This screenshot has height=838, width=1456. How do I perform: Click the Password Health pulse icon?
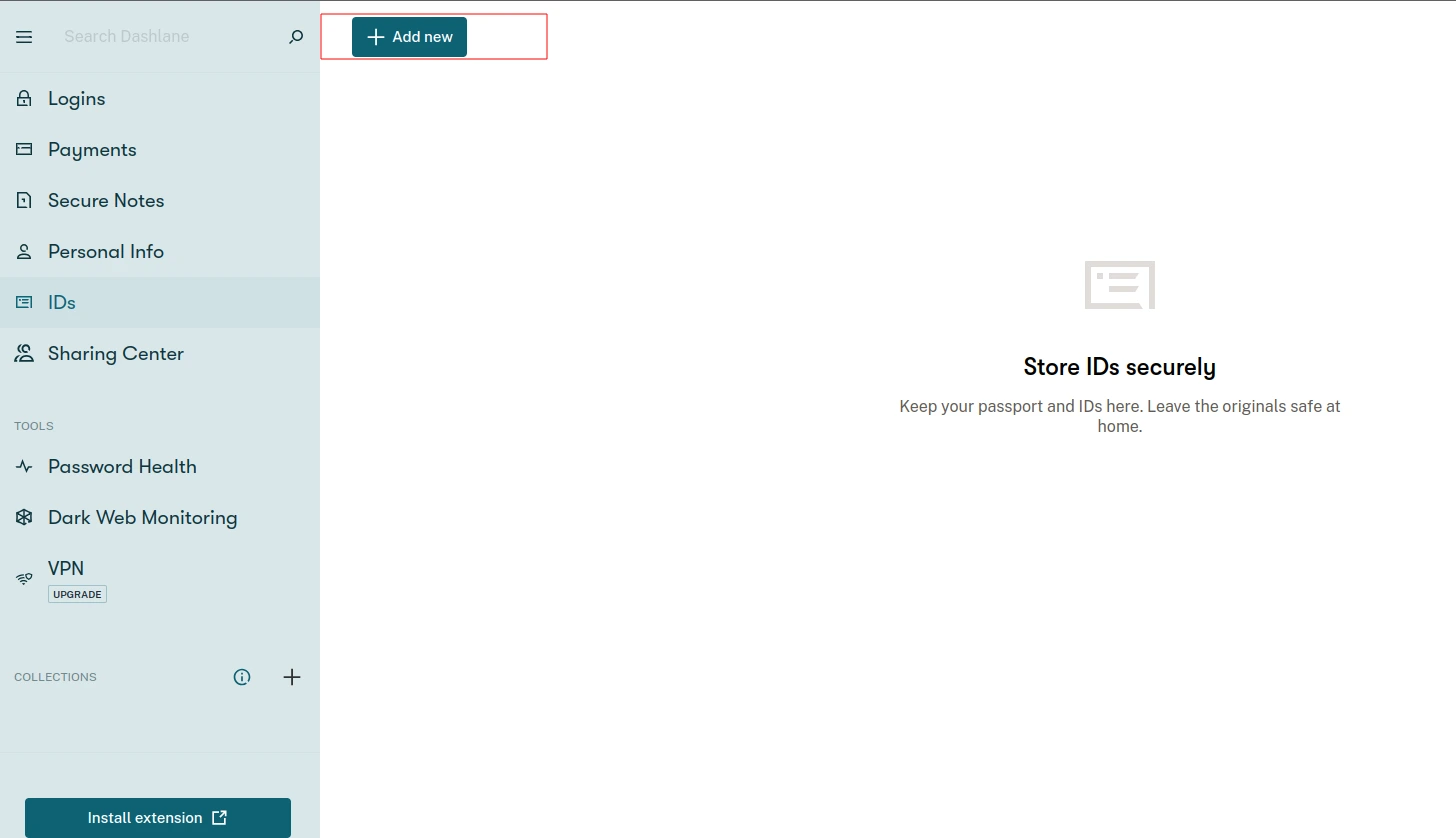tap(24, 467)
